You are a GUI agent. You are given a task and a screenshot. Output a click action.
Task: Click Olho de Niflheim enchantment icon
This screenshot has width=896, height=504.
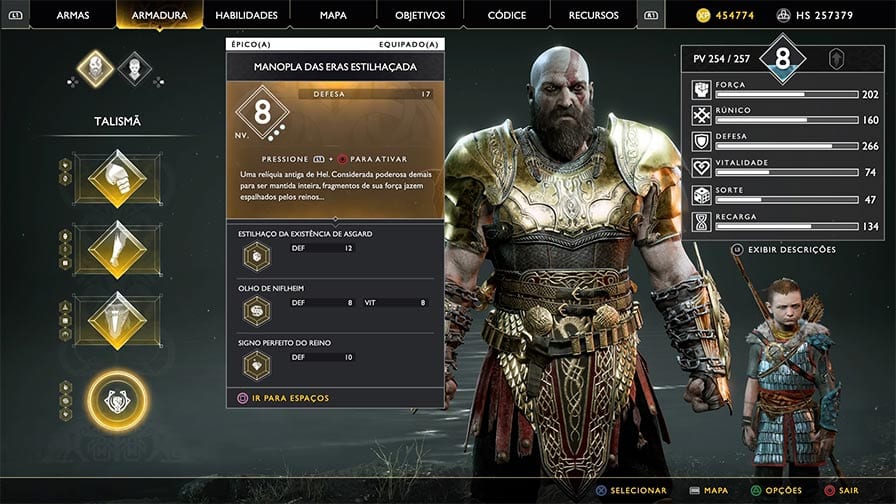(257, 311)
